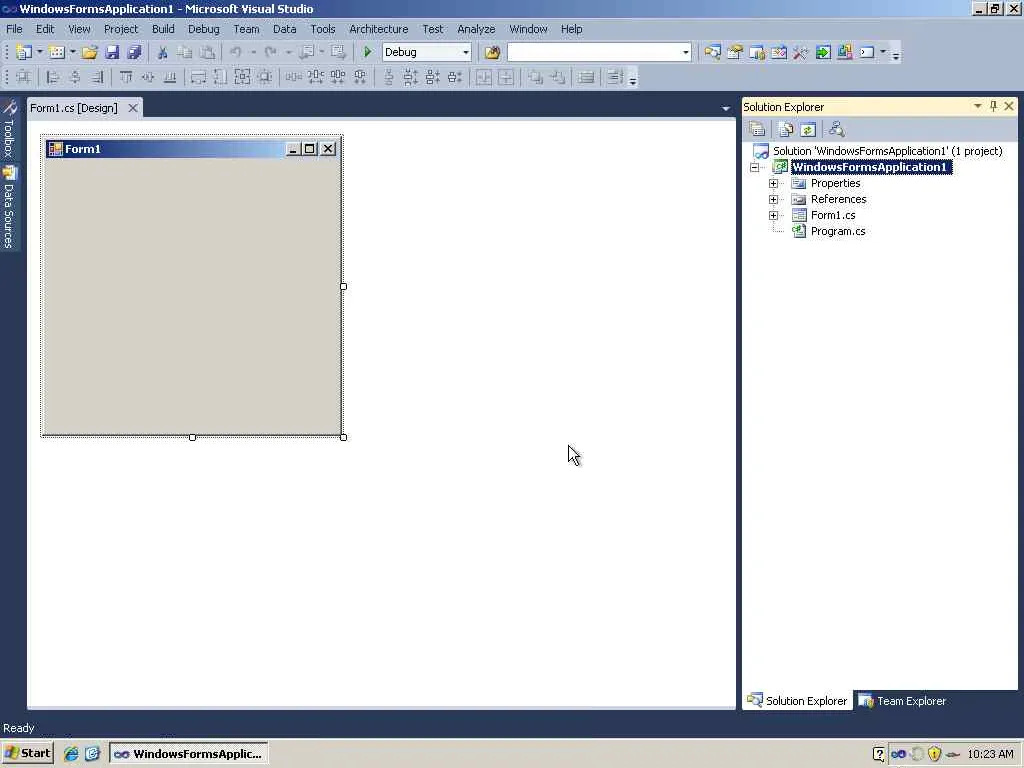Collapse the WindowsFormsApplication1 project node
Viewport: 1024px width, 768px height.
coord(755,167)
